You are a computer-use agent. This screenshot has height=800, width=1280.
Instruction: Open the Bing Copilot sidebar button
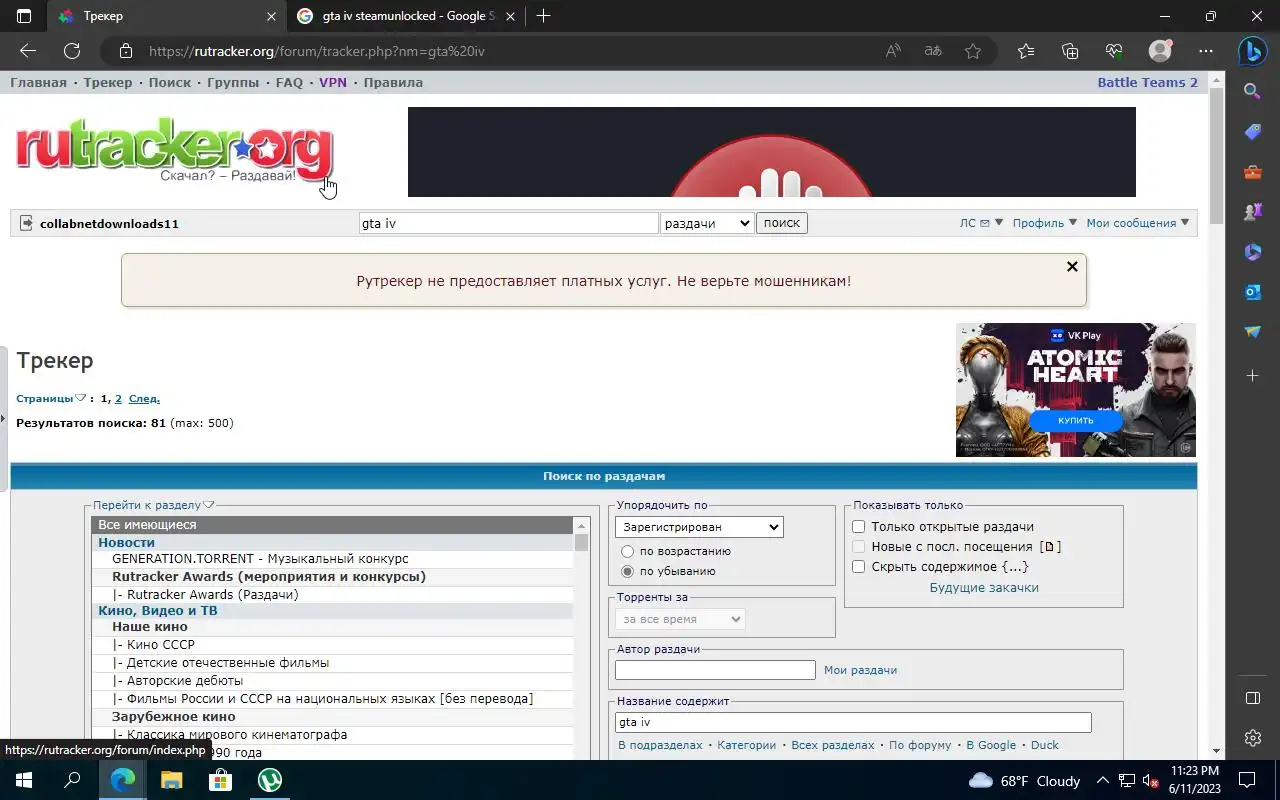(1253, 50)
